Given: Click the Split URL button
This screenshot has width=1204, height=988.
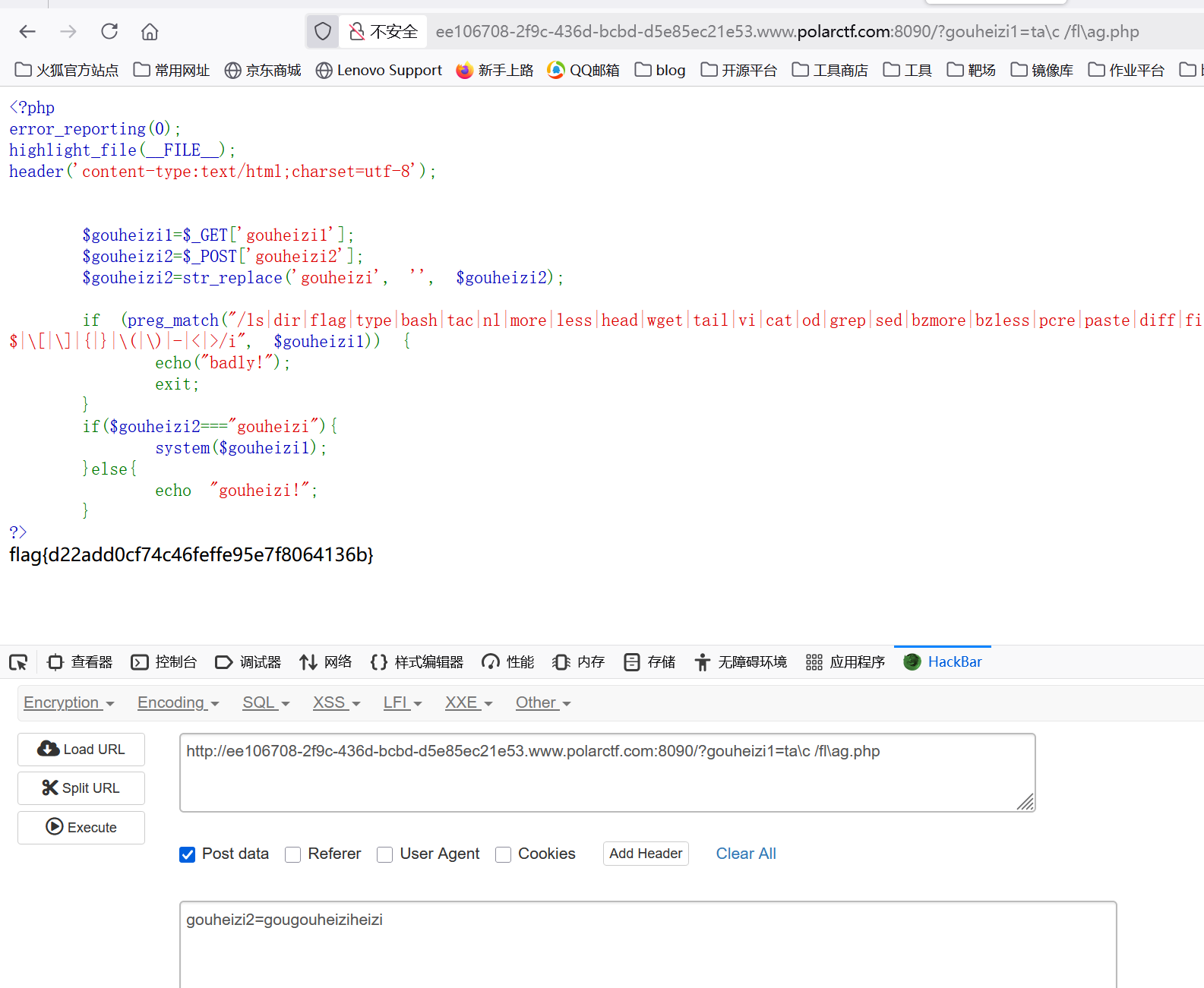Looking at the screenshot, I should coord(81,788).
